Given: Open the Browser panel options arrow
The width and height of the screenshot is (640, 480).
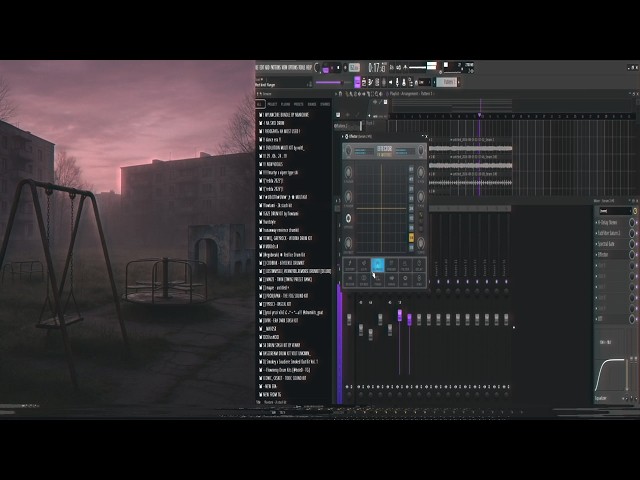Looking at the screenshot, I should tap(258, 94).
